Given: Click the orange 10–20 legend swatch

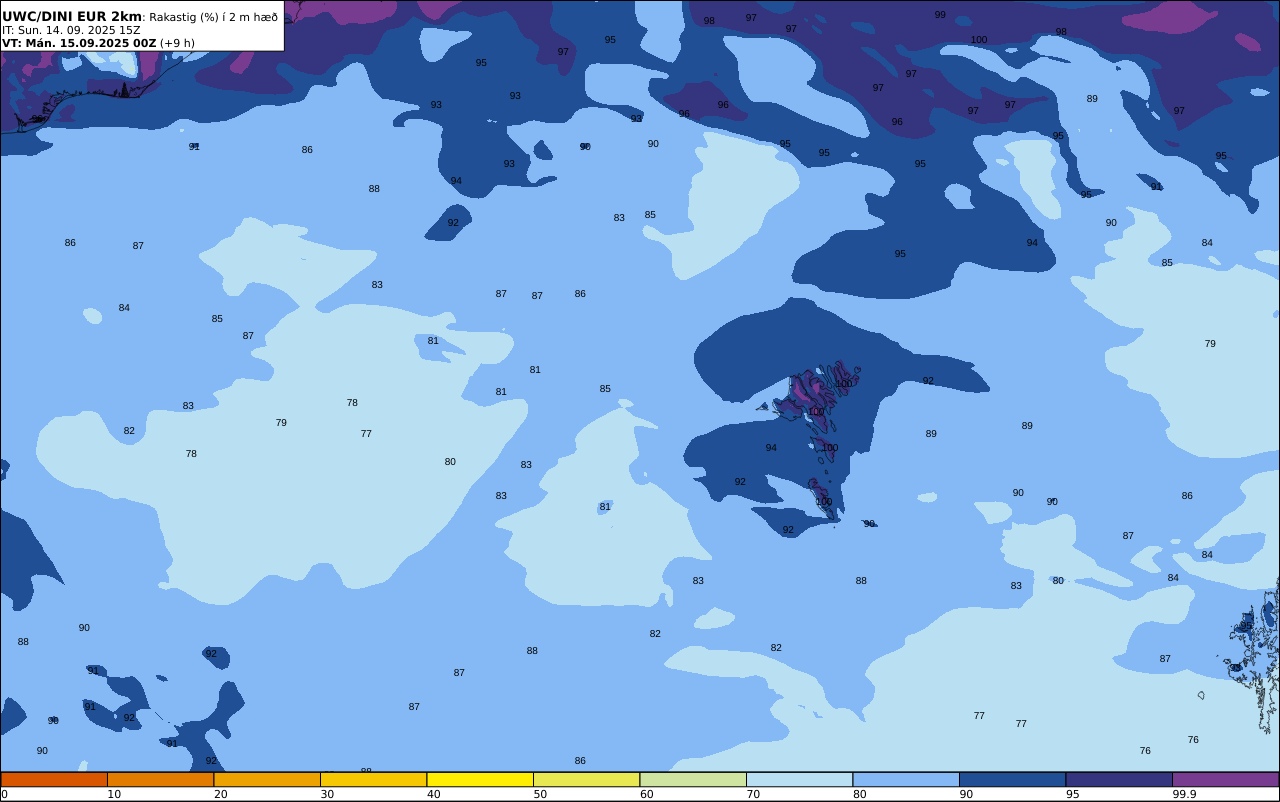Looking at the screenshot, I should pos(160,779).
